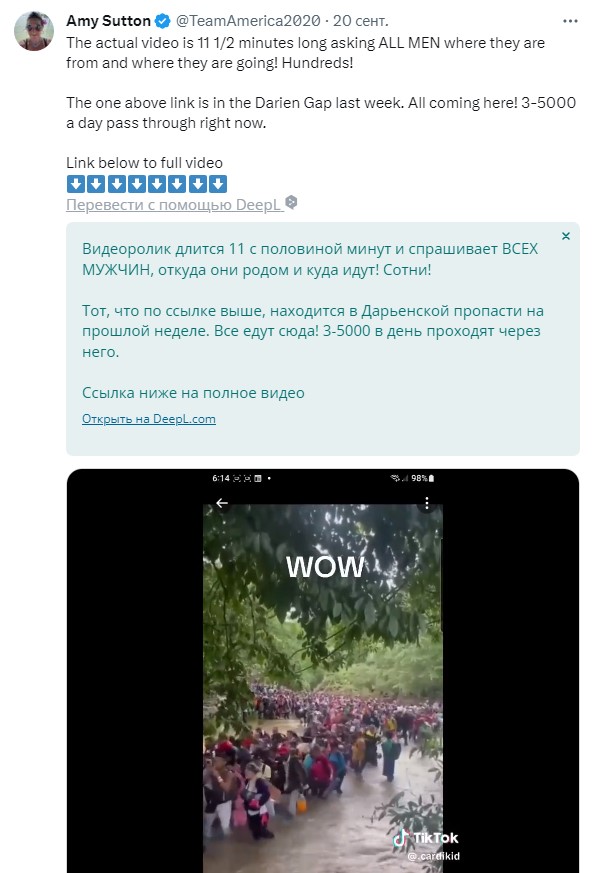Click the WOW caption on the video
This screenshot has height=873, width=595.
coord(325,567)
